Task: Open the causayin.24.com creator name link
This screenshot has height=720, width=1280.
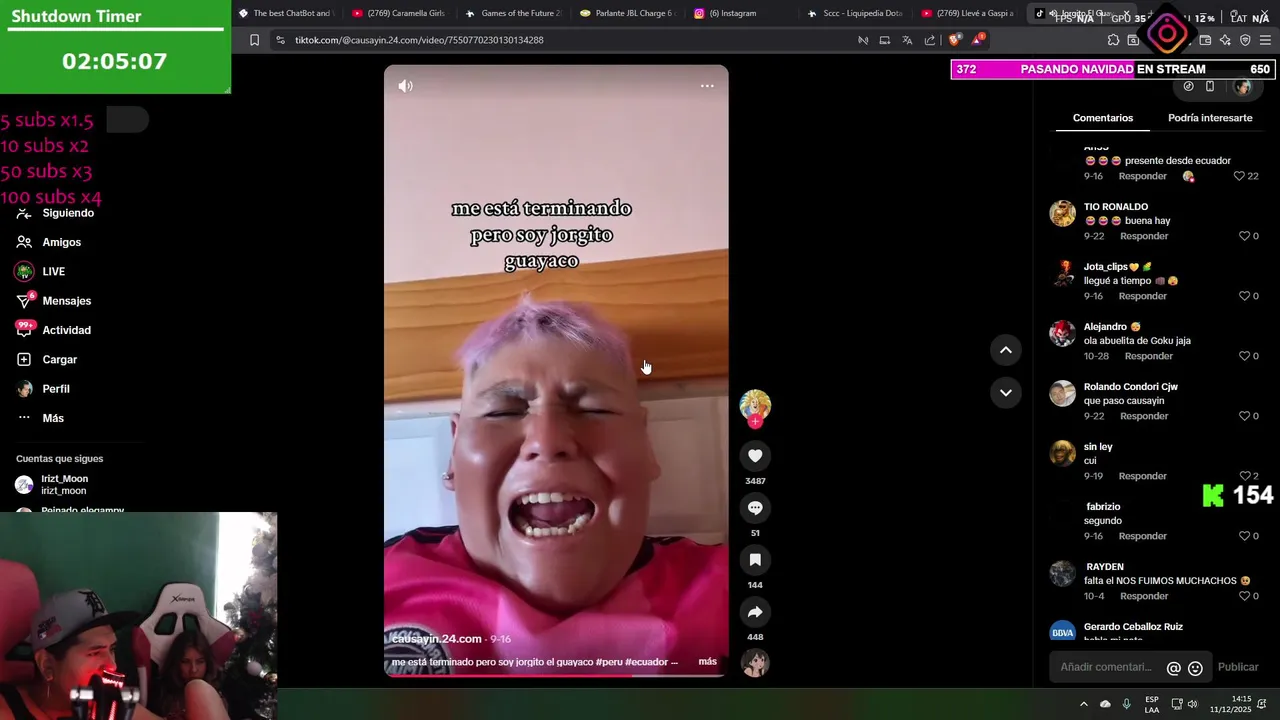Action: [437, 639]
